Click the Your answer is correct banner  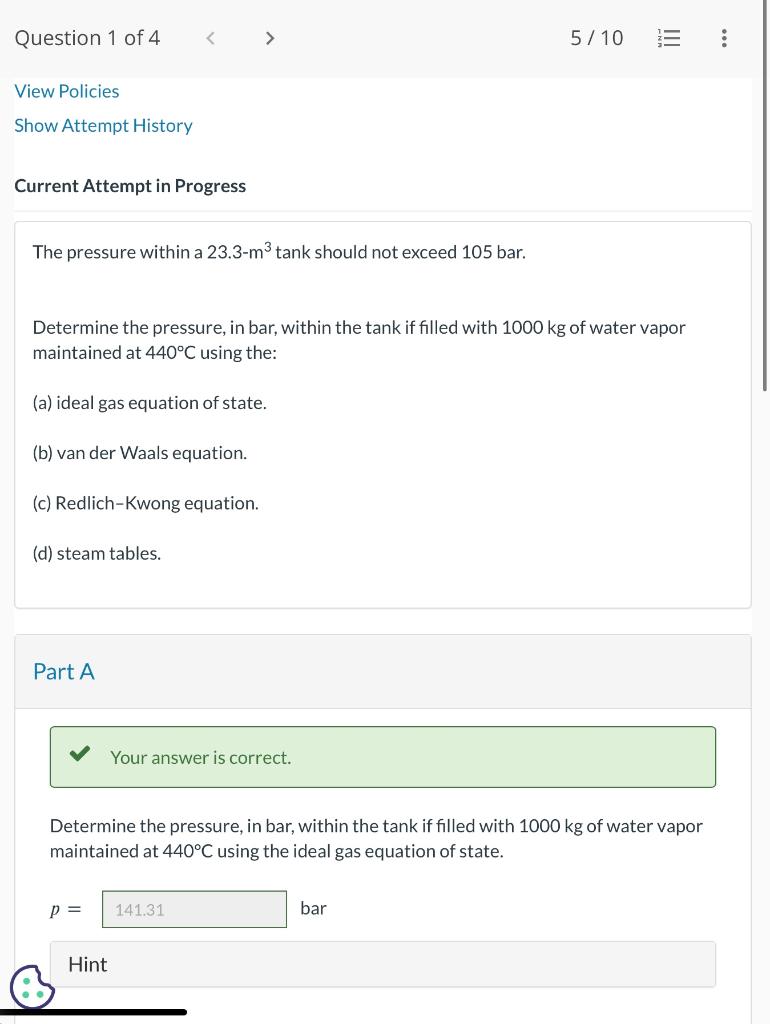click(x=383, y=757)
